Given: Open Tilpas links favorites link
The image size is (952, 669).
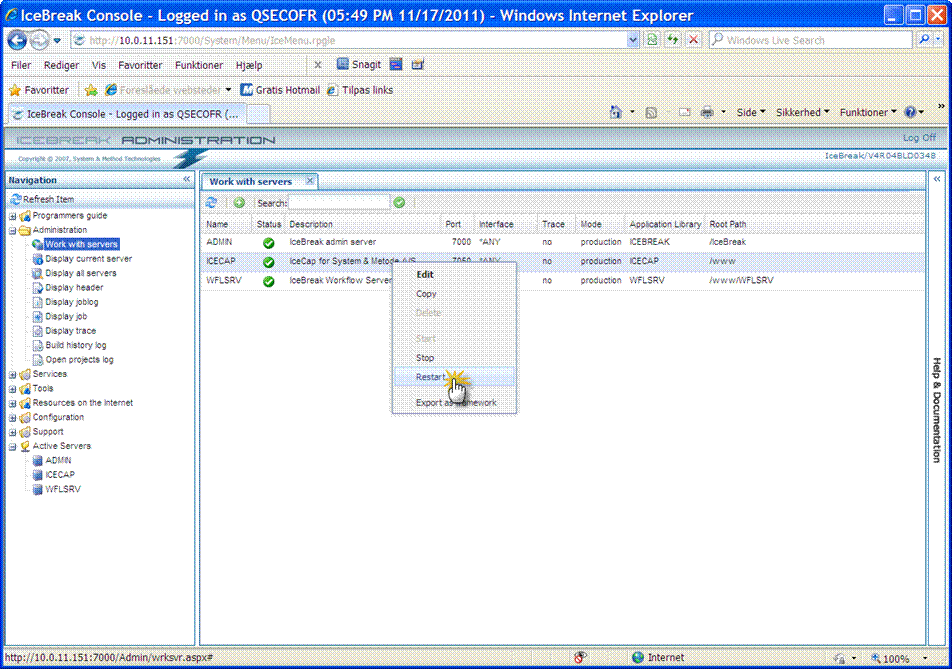Looking at the screenshot, I should [x=360, y=90].
